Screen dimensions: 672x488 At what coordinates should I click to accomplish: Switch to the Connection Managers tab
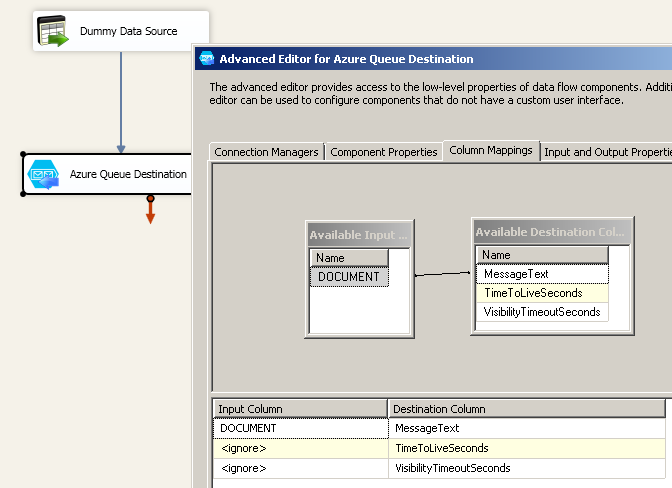tap(266, 152)
